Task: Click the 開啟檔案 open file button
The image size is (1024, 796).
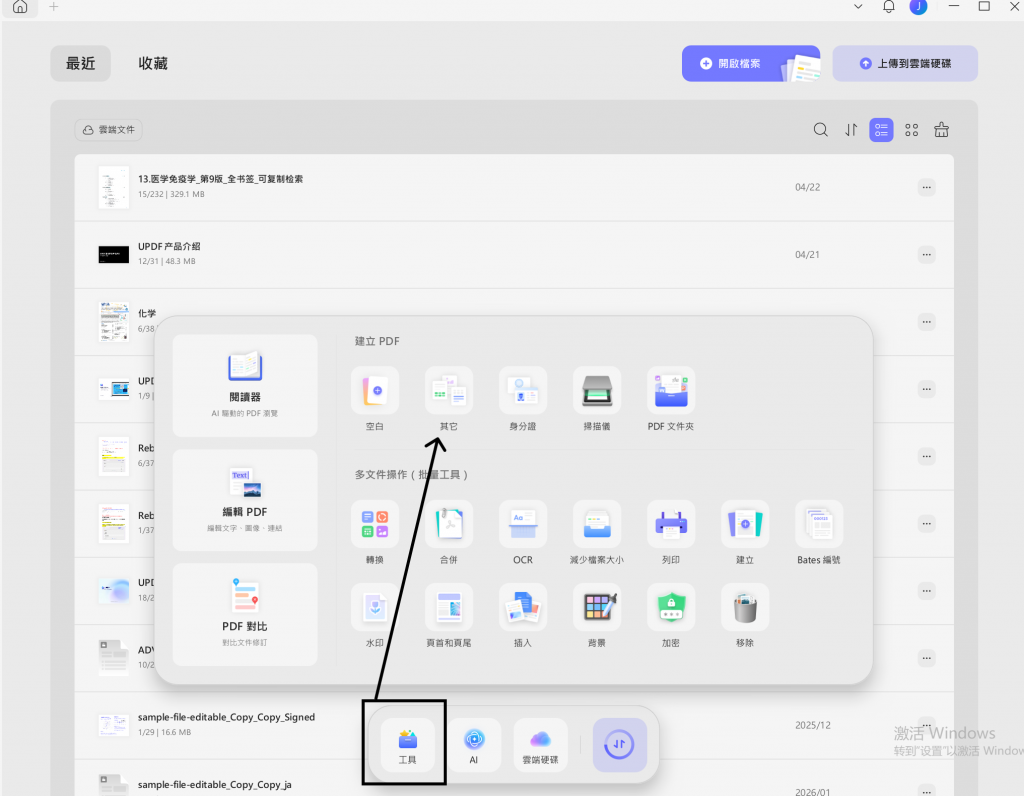Action: pyautogui.click(x=751, y=63)
